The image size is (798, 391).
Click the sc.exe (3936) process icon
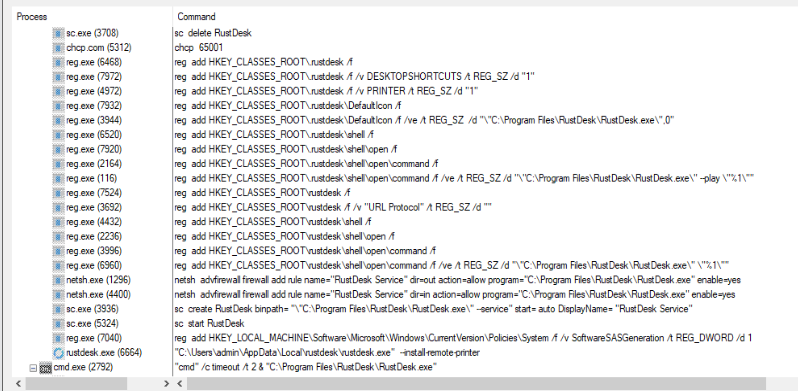pyautogui.click(x=59, y=309)
